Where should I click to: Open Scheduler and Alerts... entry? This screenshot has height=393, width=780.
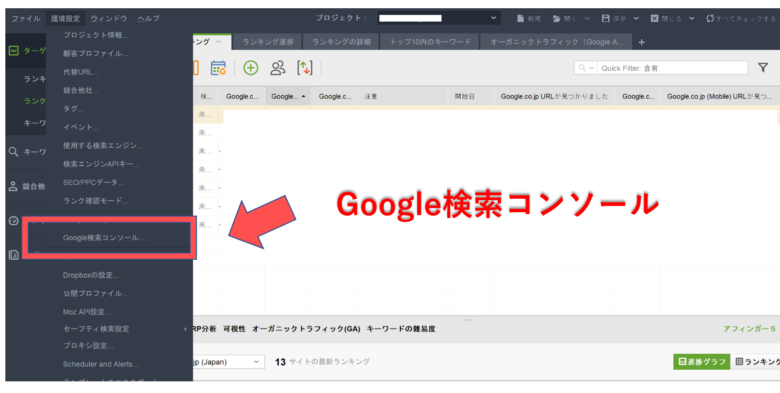[x=101, y=364]
